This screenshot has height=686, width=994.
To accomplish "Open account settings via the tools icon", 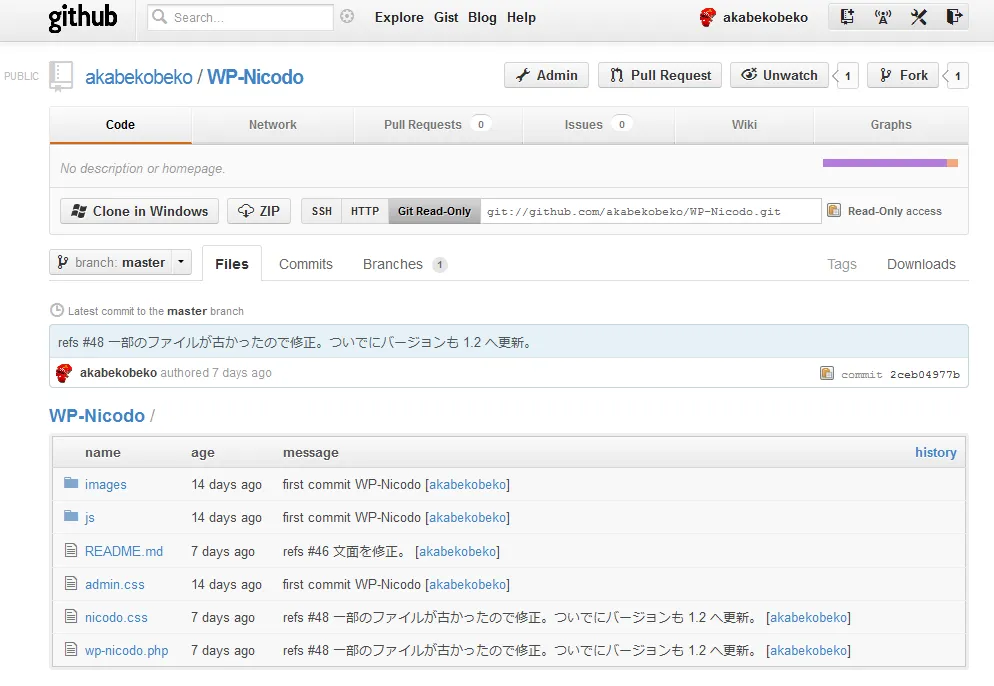I will point(918,17).
